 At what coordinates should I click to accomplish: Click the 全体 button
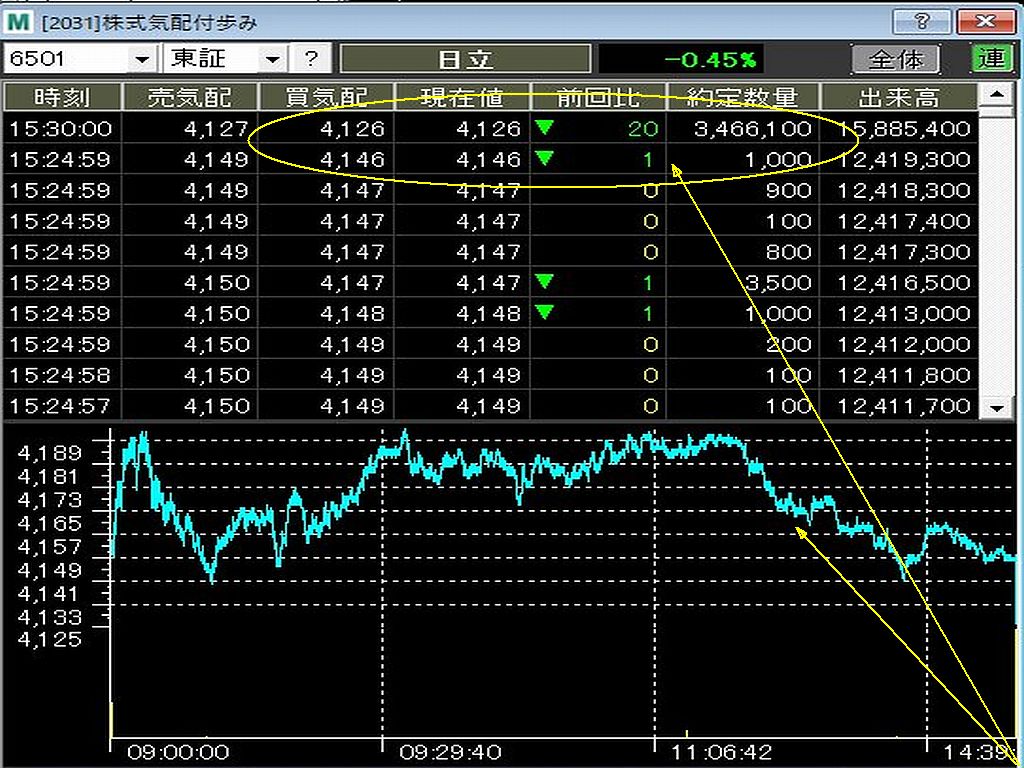[896, 59]
